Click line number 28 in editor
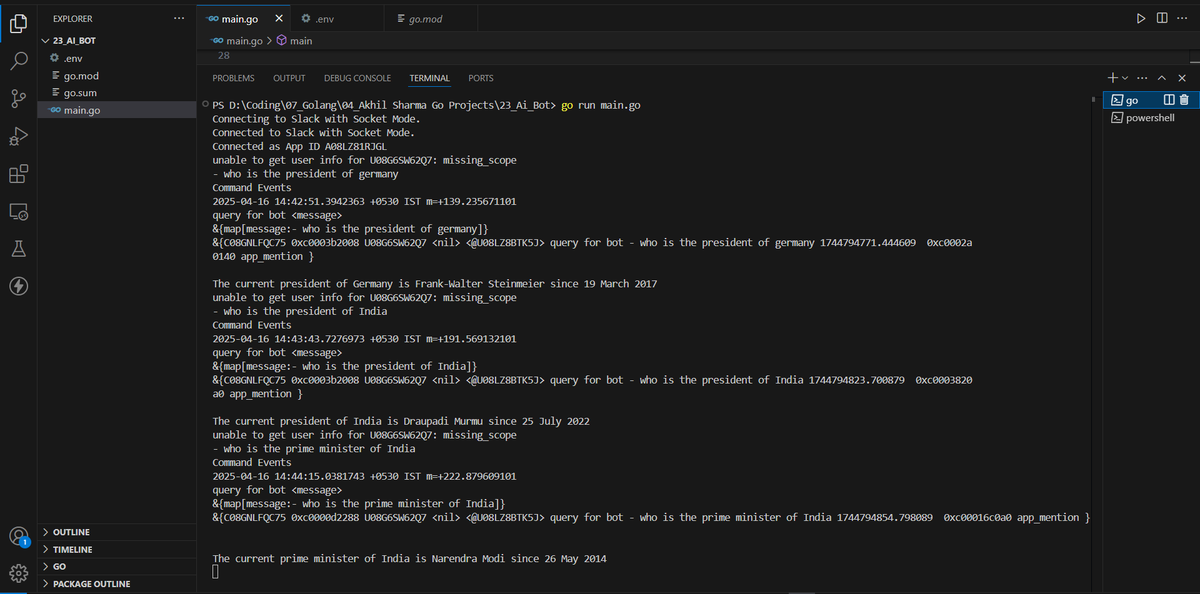This screenshot has width=1200, height=594. click(x=223, y=56)
